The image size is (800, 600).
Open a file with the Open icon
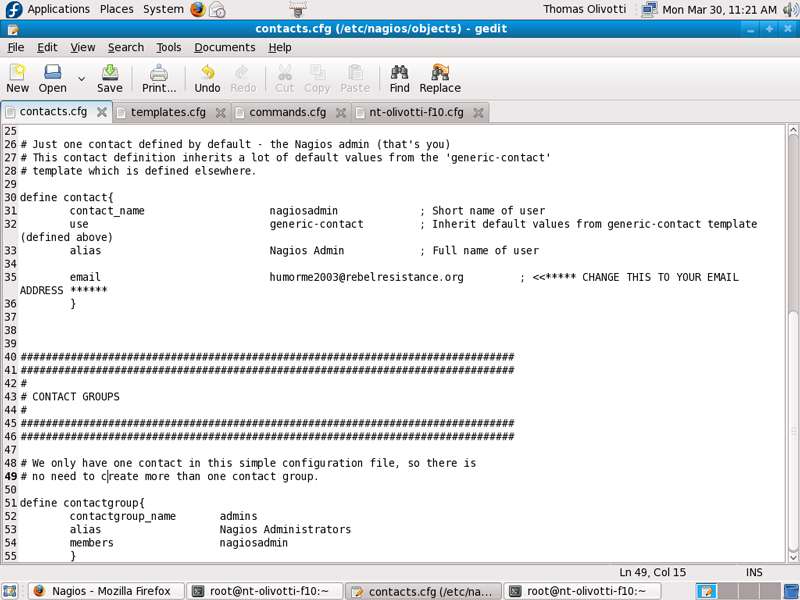(53, 79)
